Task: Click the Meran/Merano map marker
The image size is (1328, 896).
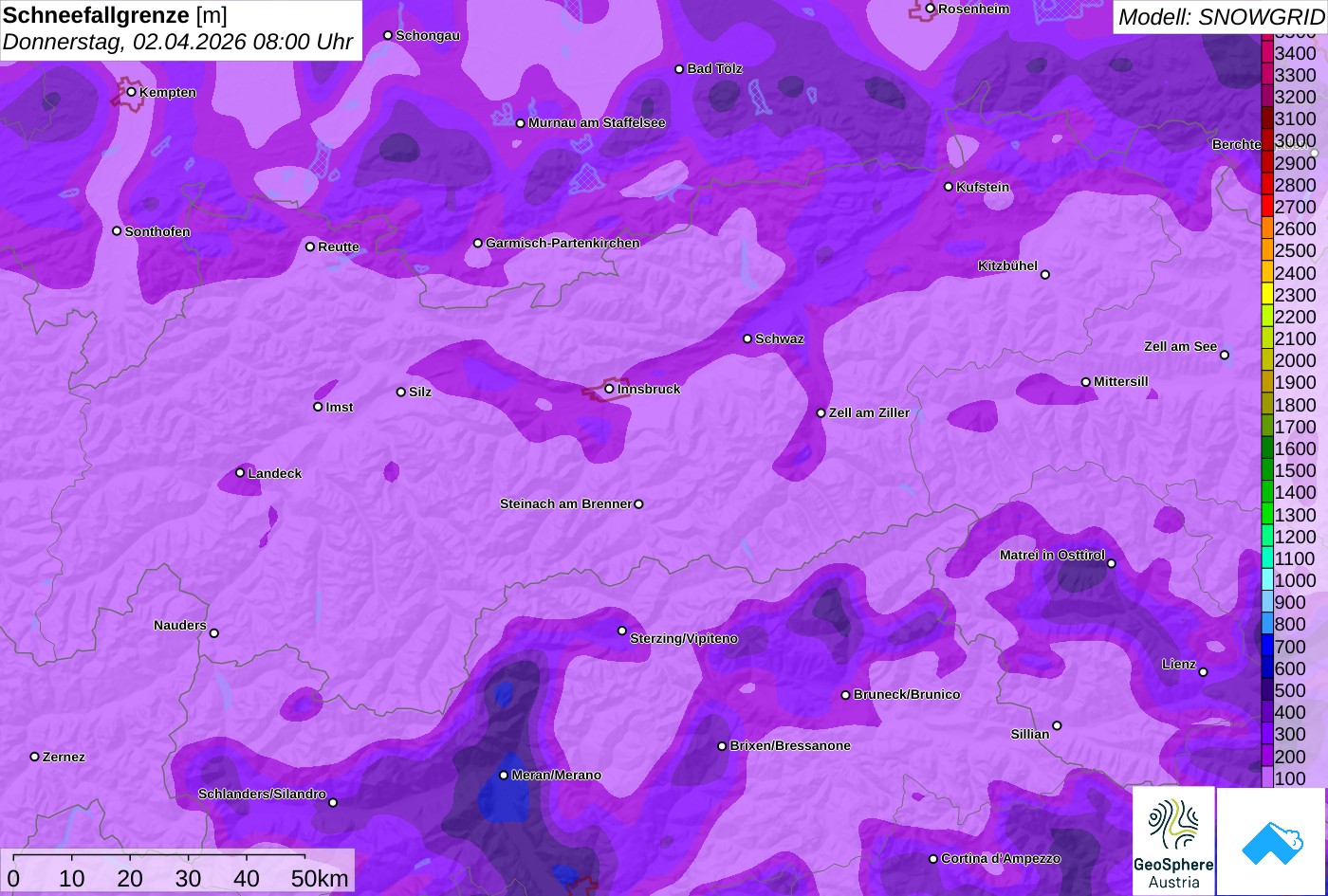Action: (504, 775)
